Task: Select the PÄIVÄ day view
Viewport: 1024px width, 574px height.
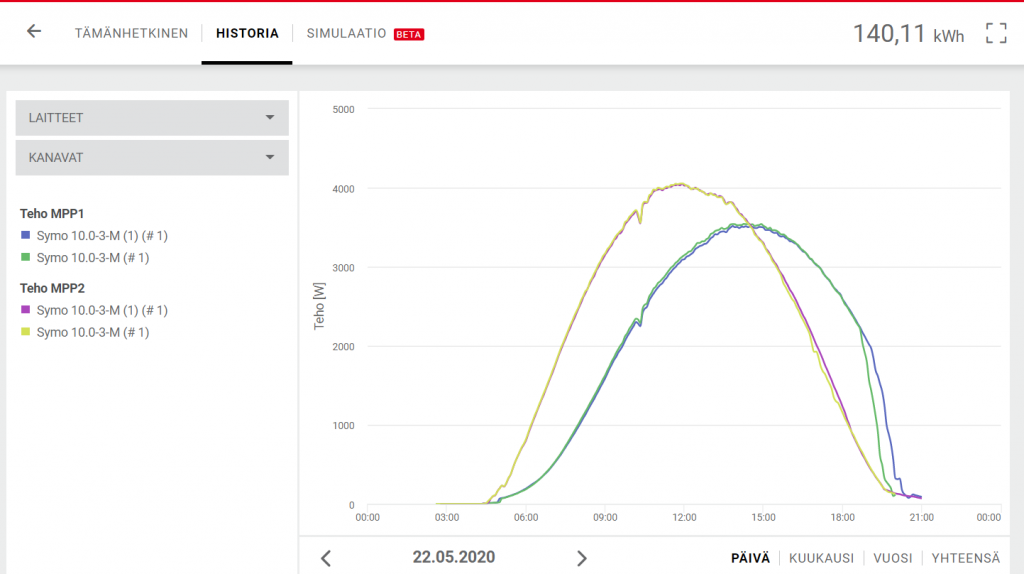Action: point(750,558)
